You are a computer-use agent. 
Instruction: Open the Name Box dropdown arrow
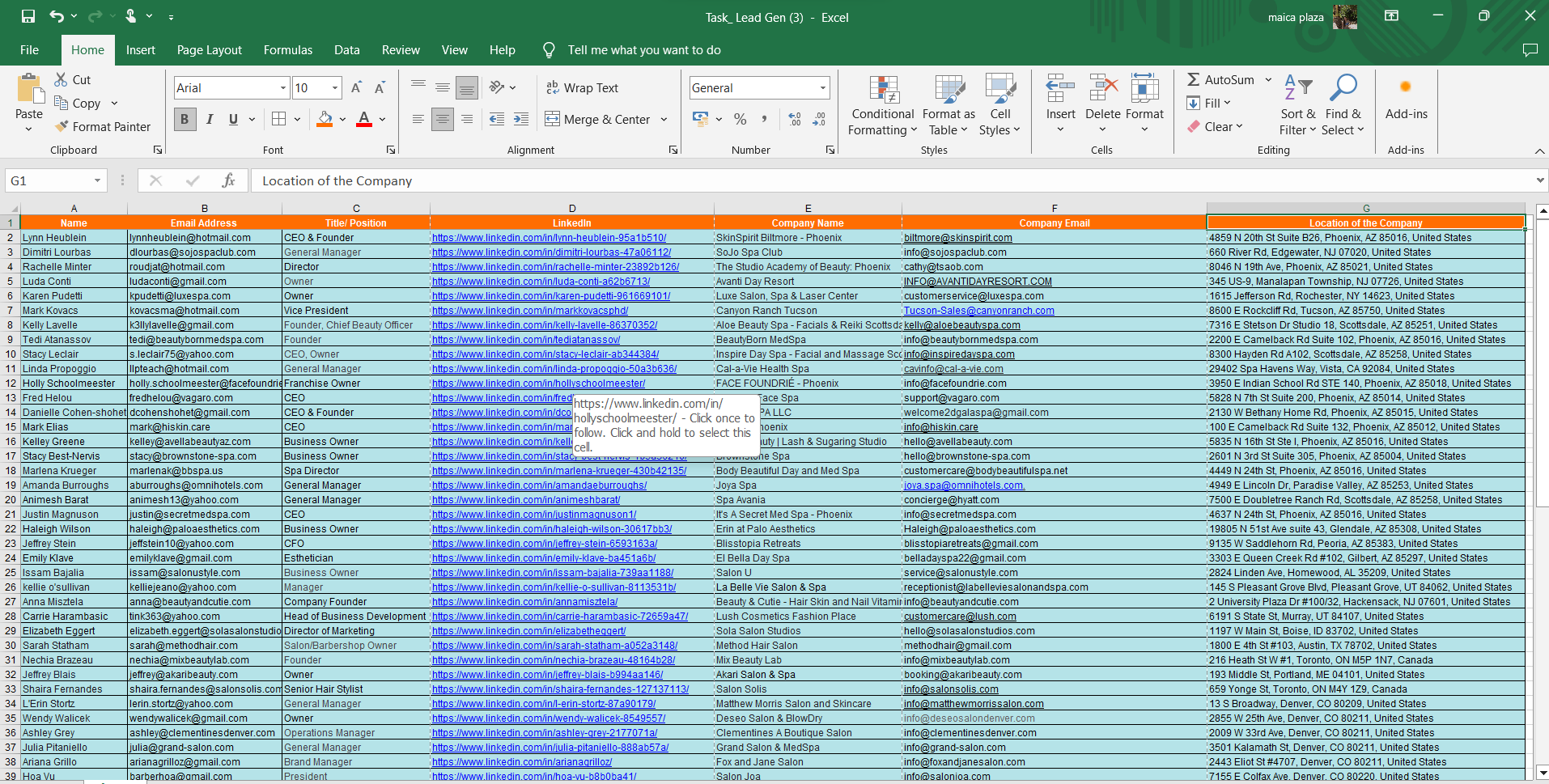tap(97, 180)
